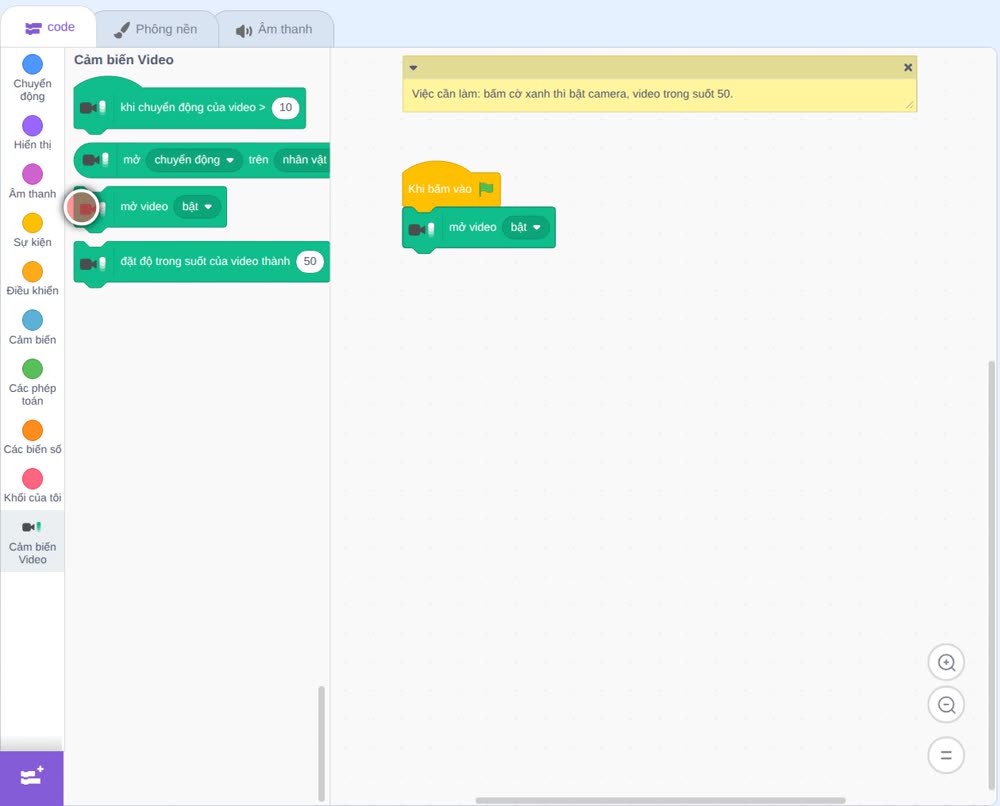Open the Chuyển động block category

(x=32, y=78)
